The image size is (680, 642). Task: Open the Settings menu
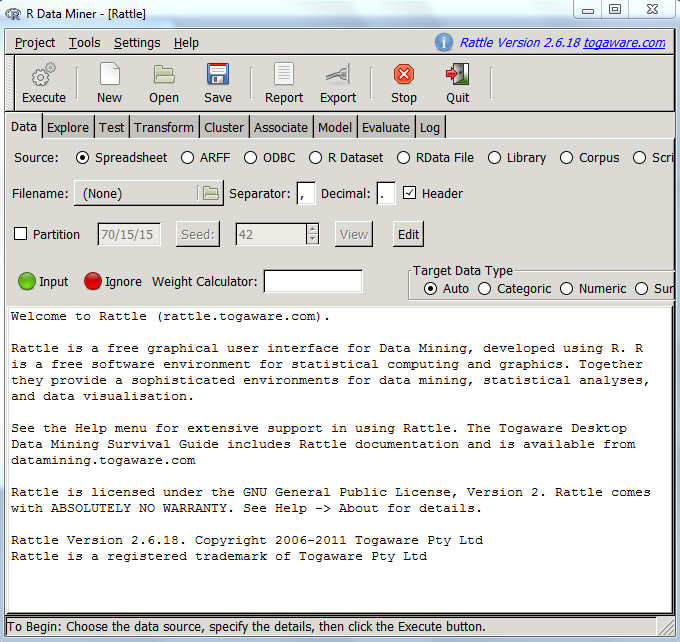click(137, 43)
